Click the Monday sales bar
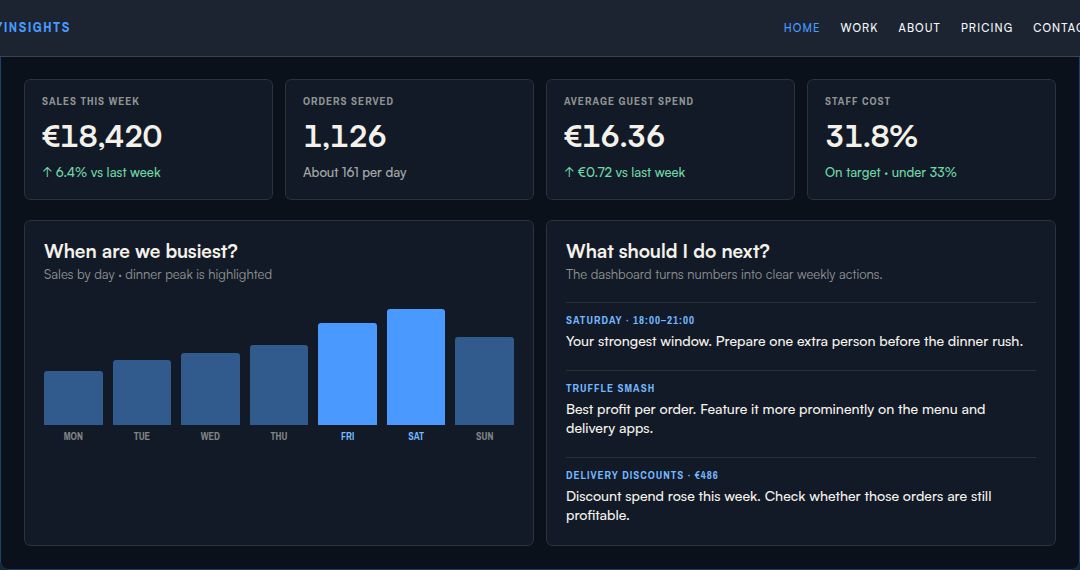 pos(73,398)
